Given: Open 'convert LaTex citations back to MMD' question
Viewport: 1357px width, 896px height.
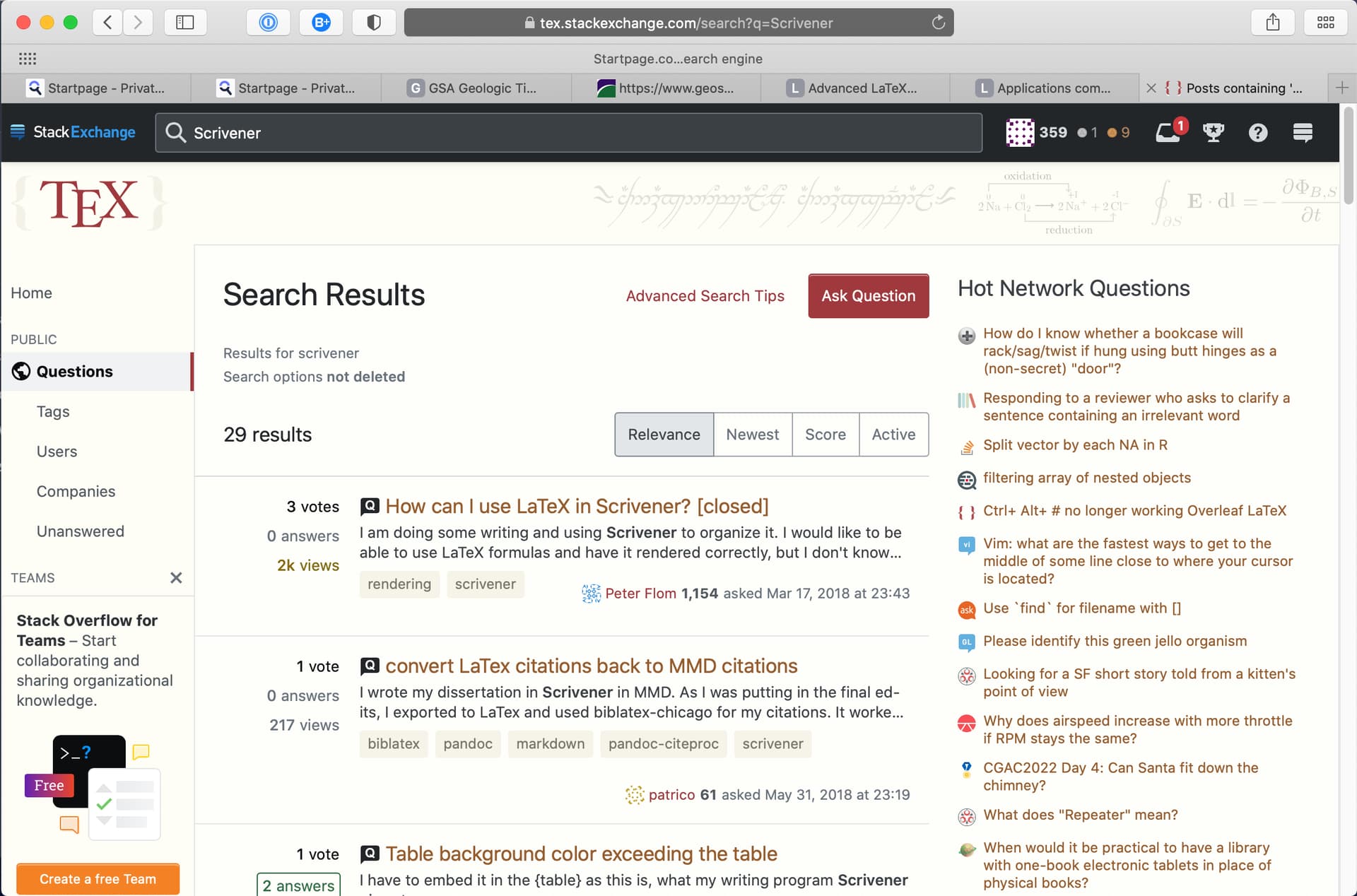Looking at the screenshot, I should [x=591, y=666].
